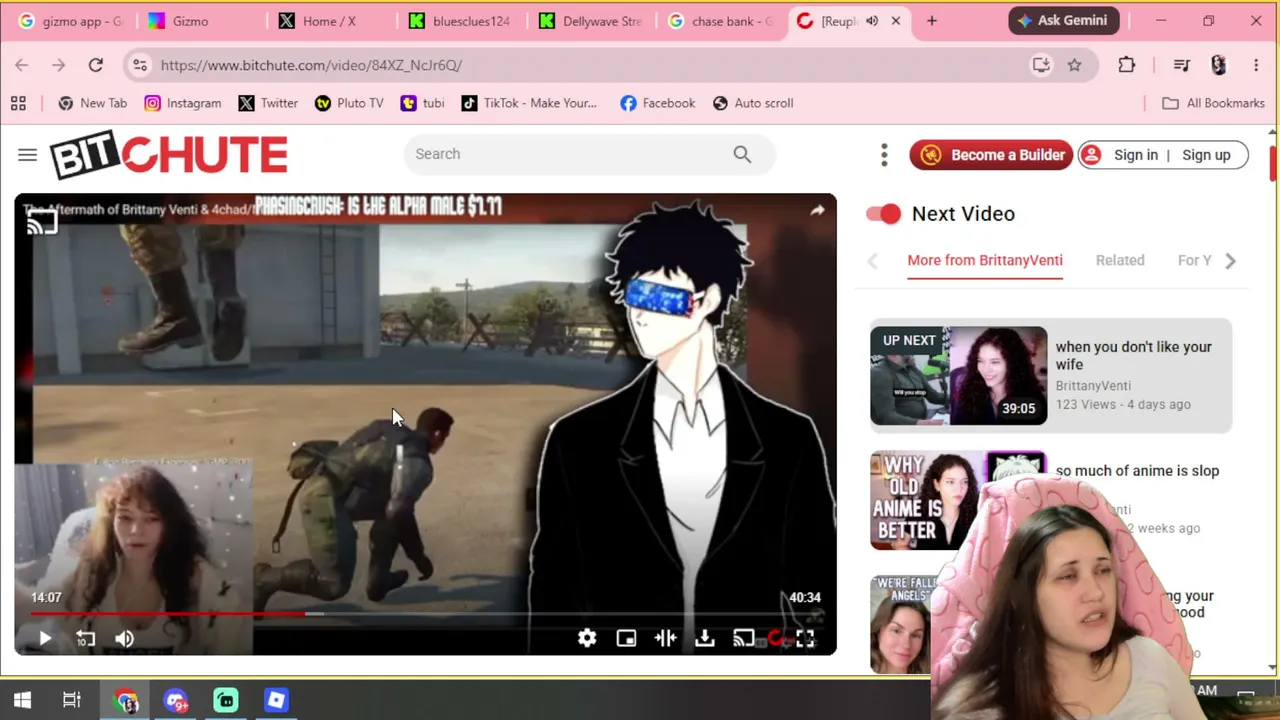Click the Ask Gemini button
Screen dimensions: 1280x720
point(1064,20)
